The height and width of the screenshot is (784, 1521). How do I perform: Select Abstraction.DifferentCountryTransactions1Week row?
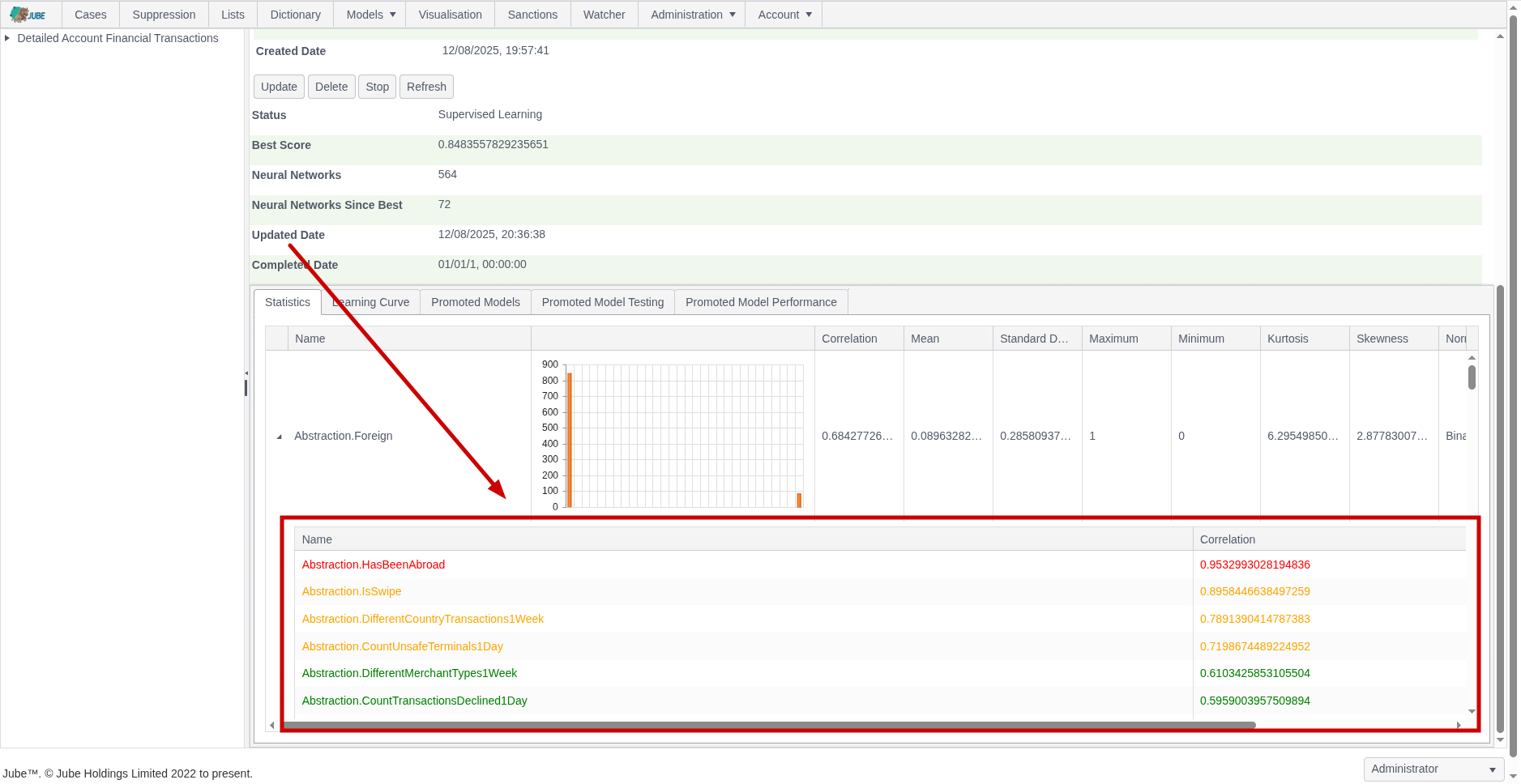tap(880, 619)
